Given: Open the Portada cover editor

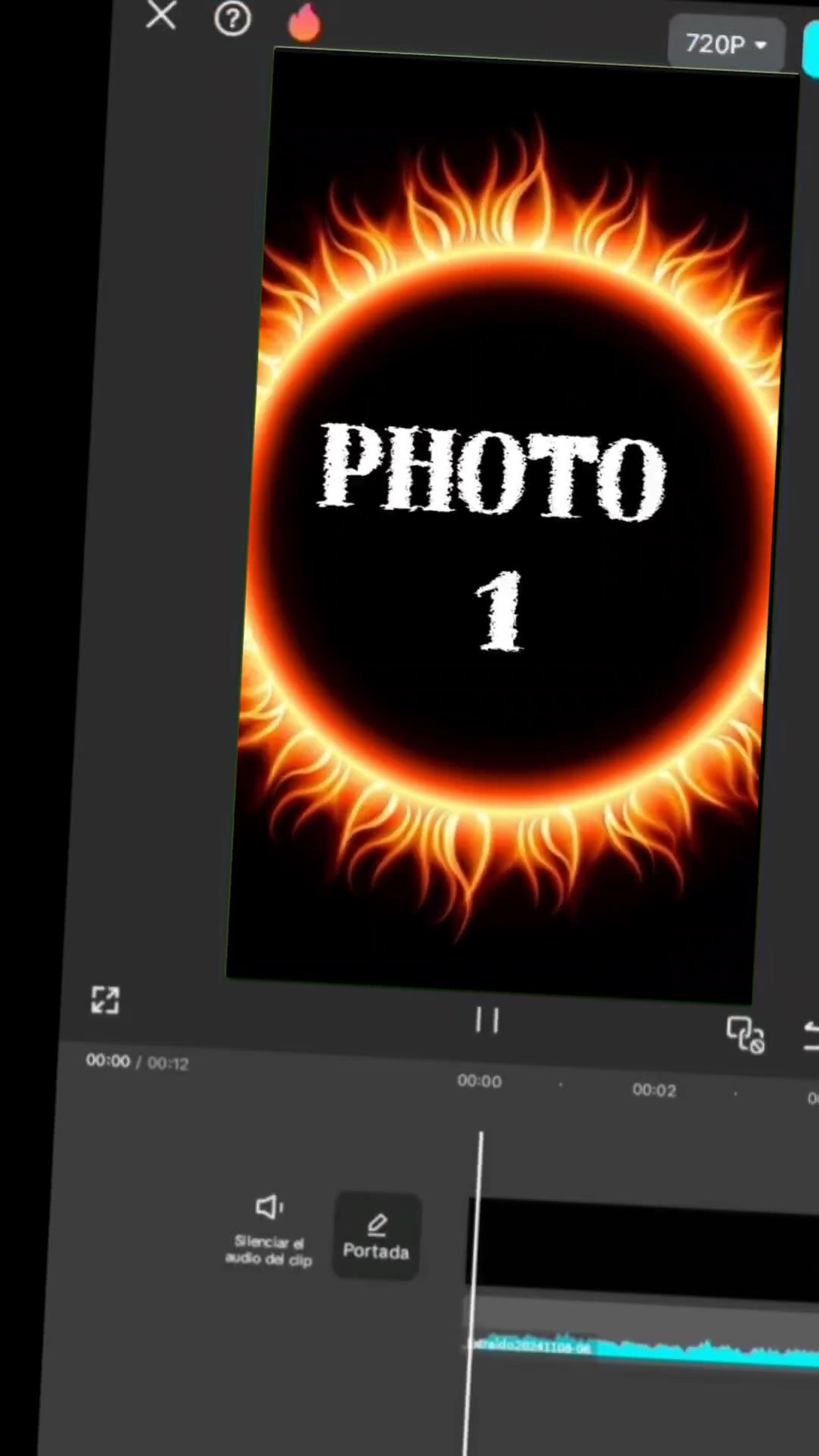Looking at the screenshot, I should [376, 1236].
